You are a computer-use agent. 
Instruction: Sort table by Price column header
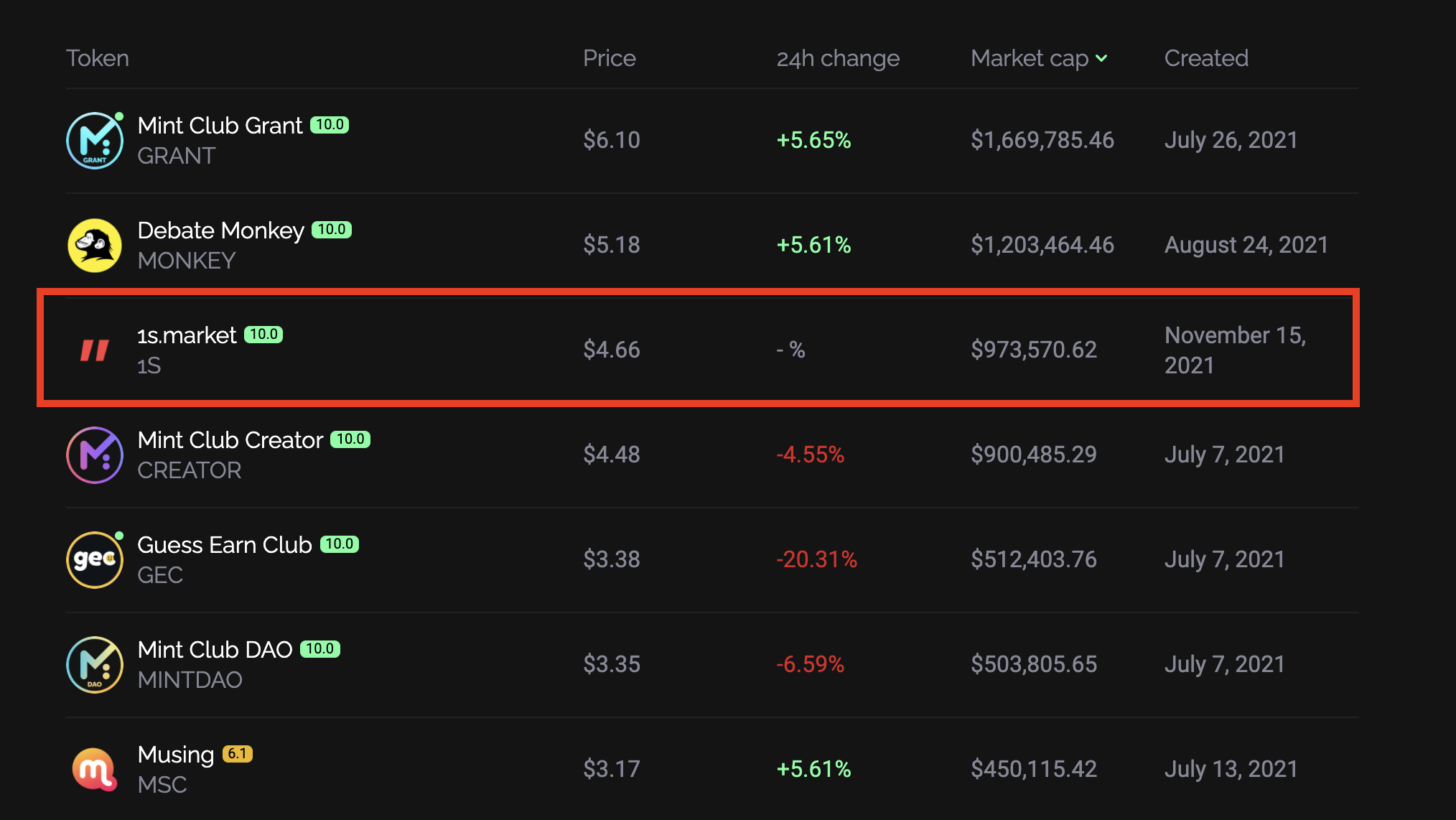[x=609, y=58]
